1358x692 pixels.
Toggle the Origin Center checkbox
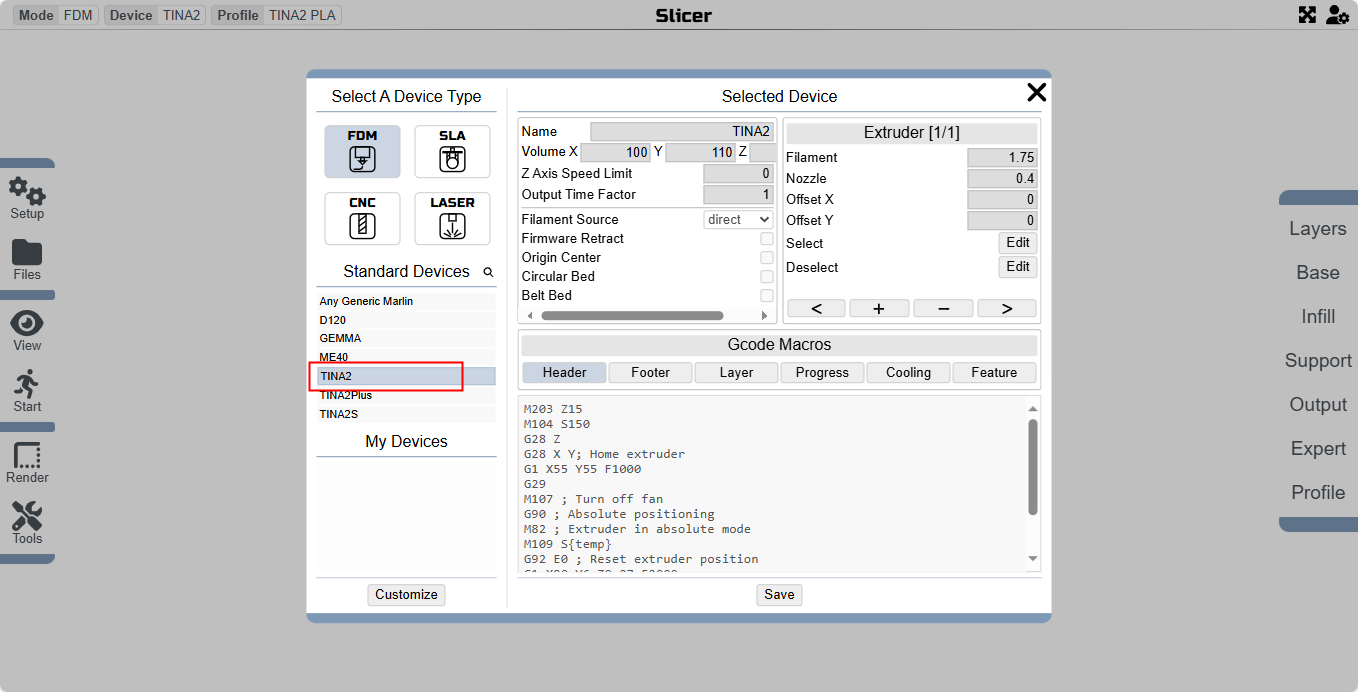(x=766, y=258)
